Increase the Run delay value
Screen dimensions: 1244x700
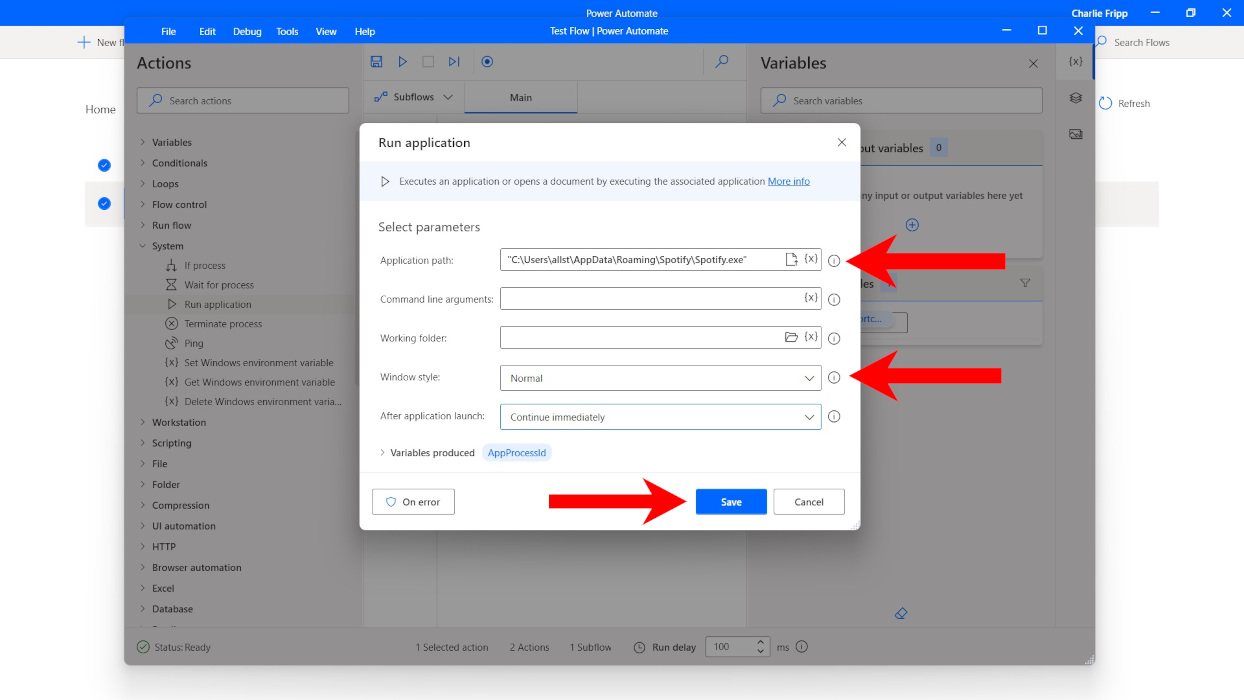click(760, 642)
